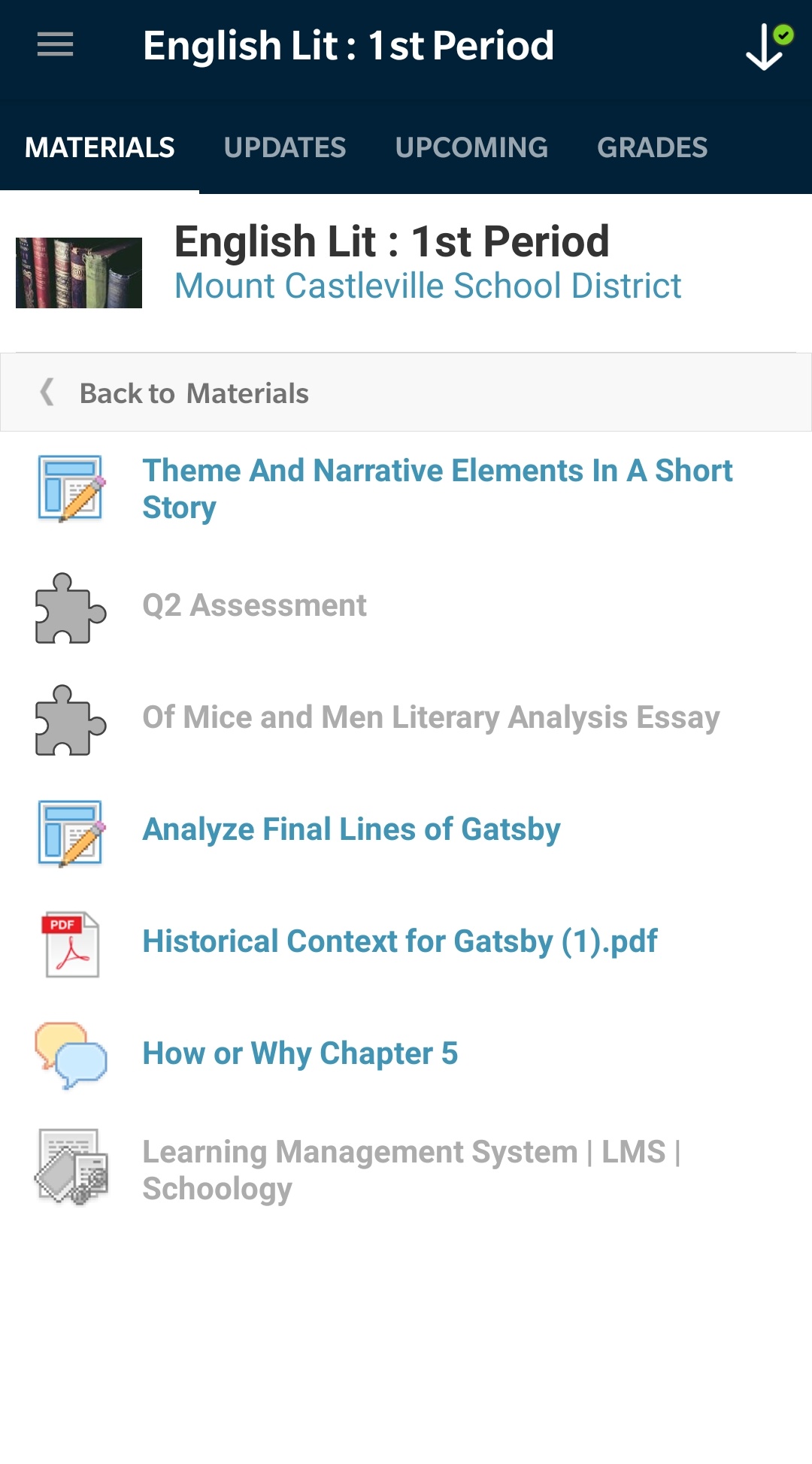Viewport: 812px width, 1464px height.
Task: Click puzzle icon next to Of Mice and Men essay
Action: [x=70, y=720]
